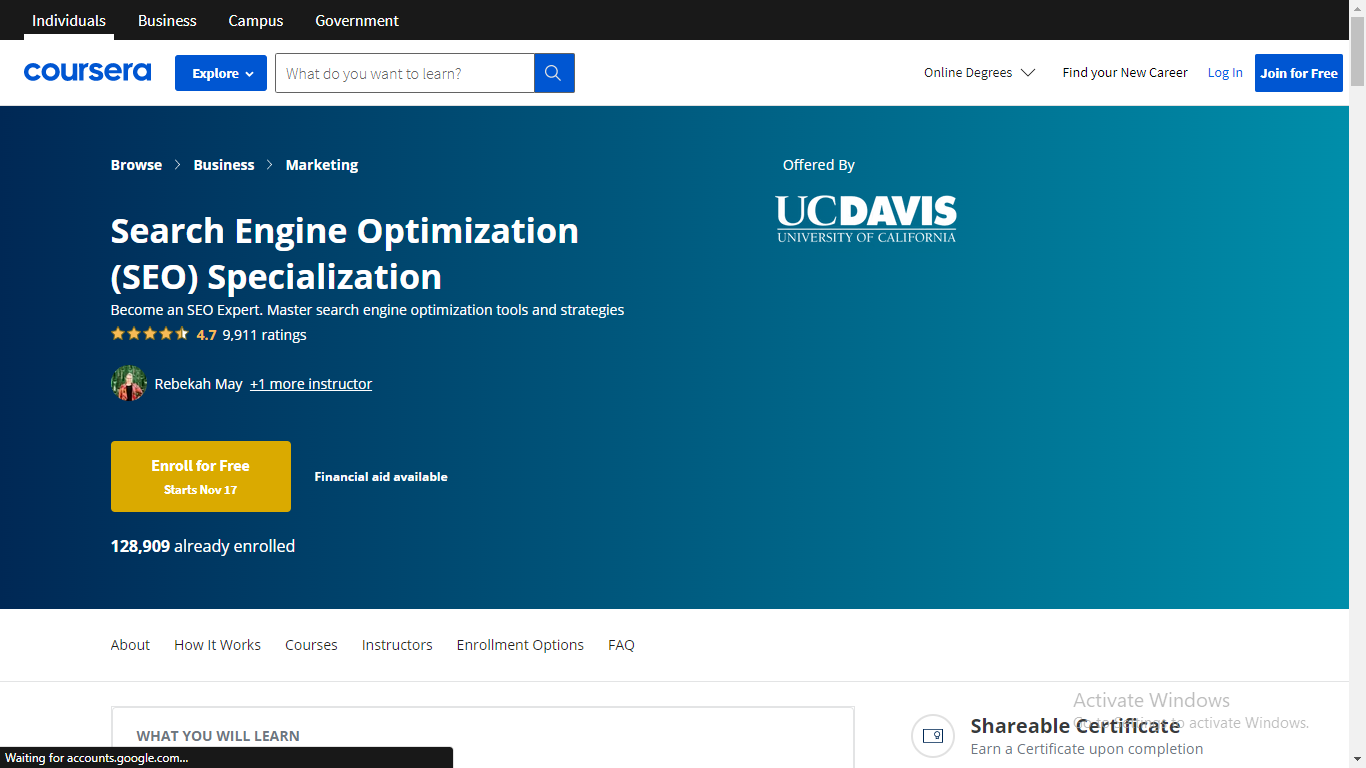Click the 'Become an SEO Expert' subtitle

click(367, 310)
